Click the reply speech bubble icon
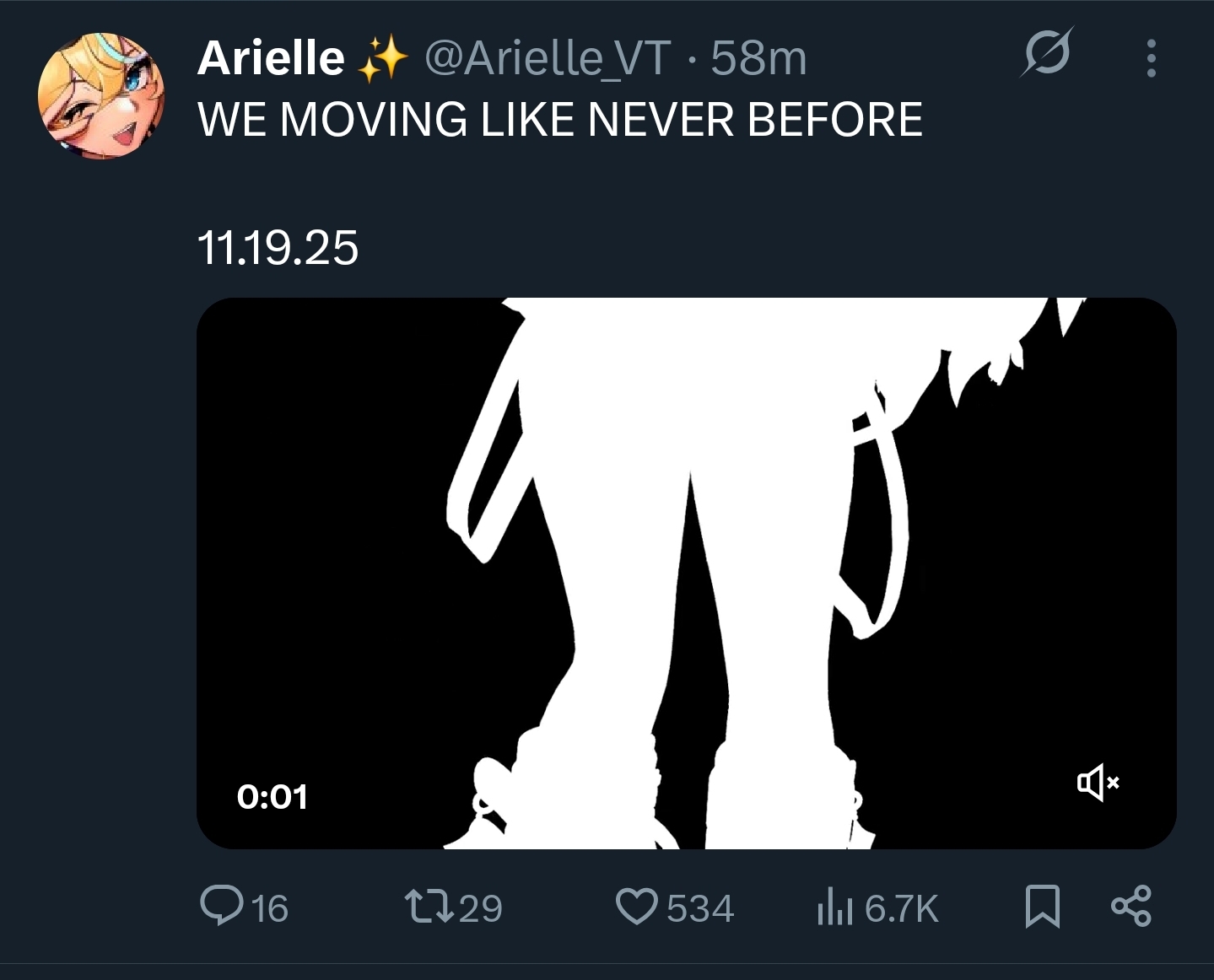1214x980 pixels. point(221,907)
